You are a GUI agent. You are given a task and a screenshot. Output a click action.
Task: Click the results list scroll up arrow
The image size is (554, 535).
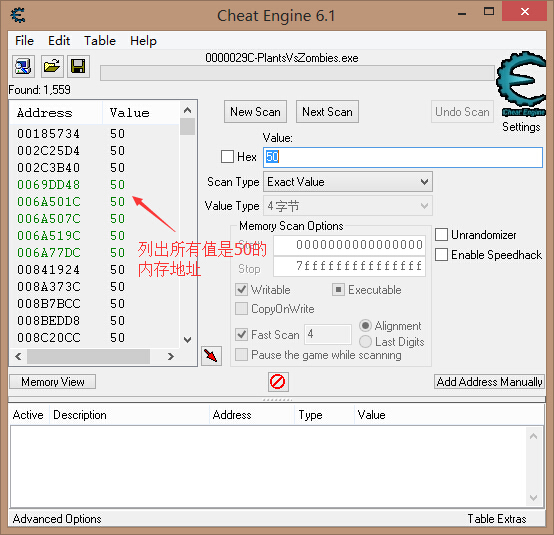point(188,110)
